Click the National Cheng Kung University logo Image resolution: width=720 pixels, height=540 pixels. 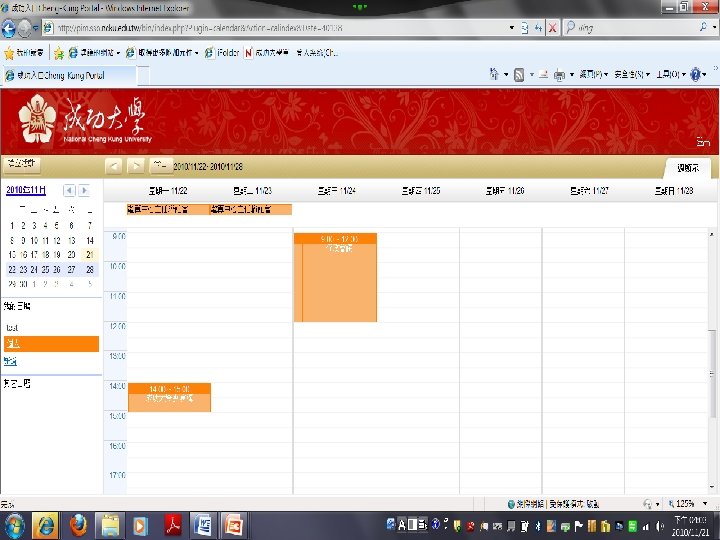(85, 120)
